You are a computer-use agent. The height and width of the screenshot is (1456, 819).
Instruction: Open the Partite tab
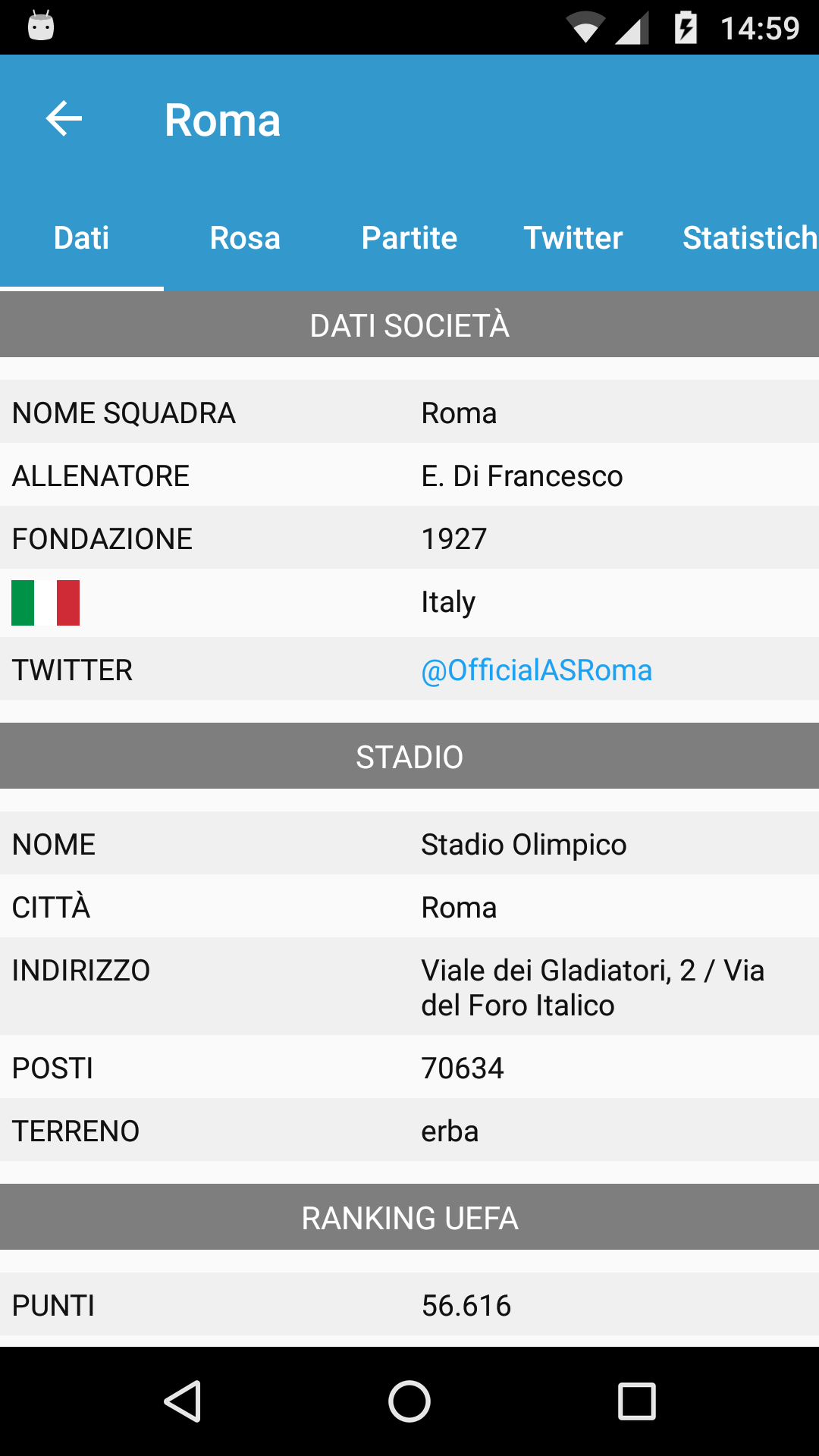coord(409,237)
